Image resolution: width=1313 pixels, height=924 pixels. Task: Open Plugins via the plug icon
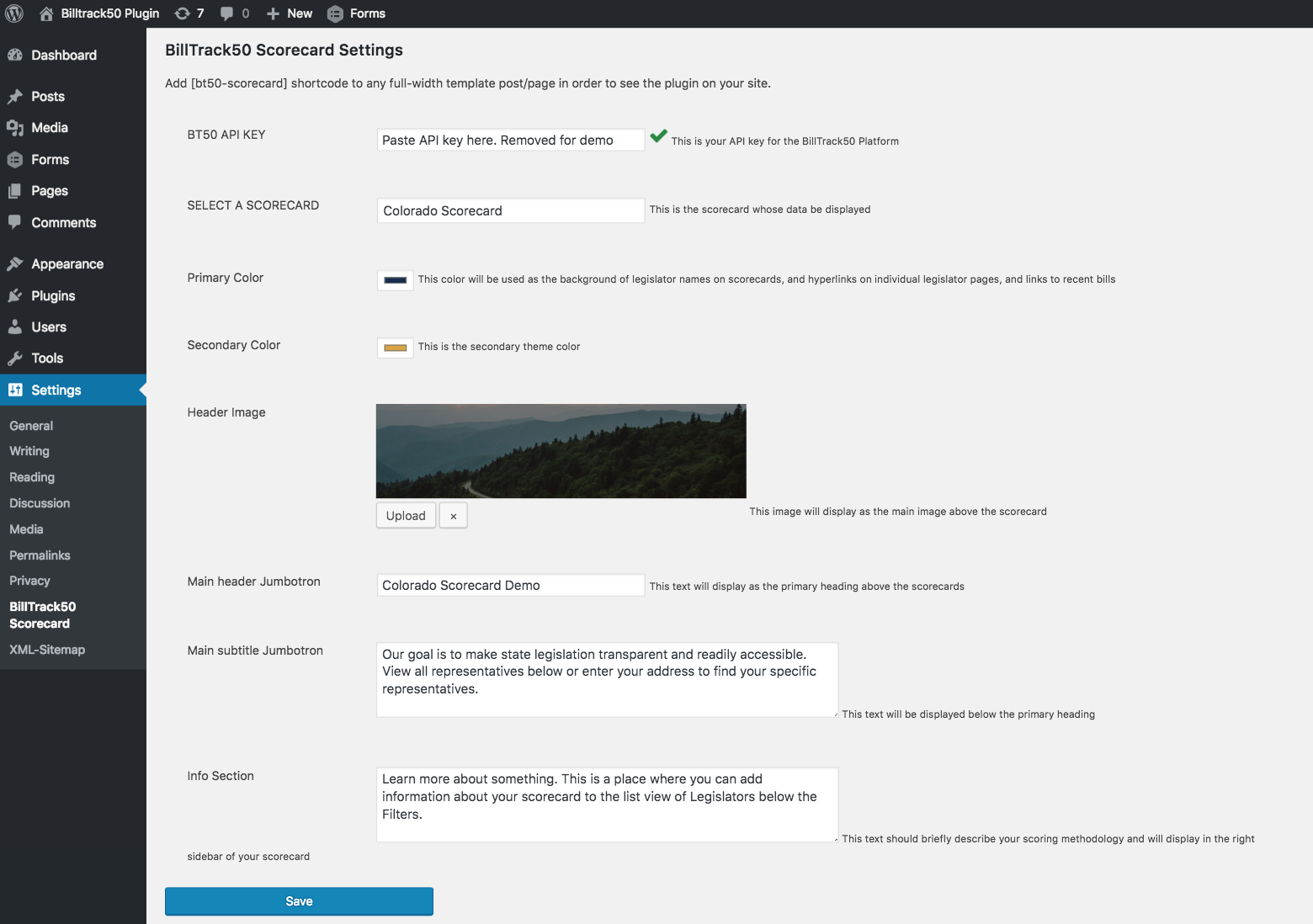[x=16, y=295]
